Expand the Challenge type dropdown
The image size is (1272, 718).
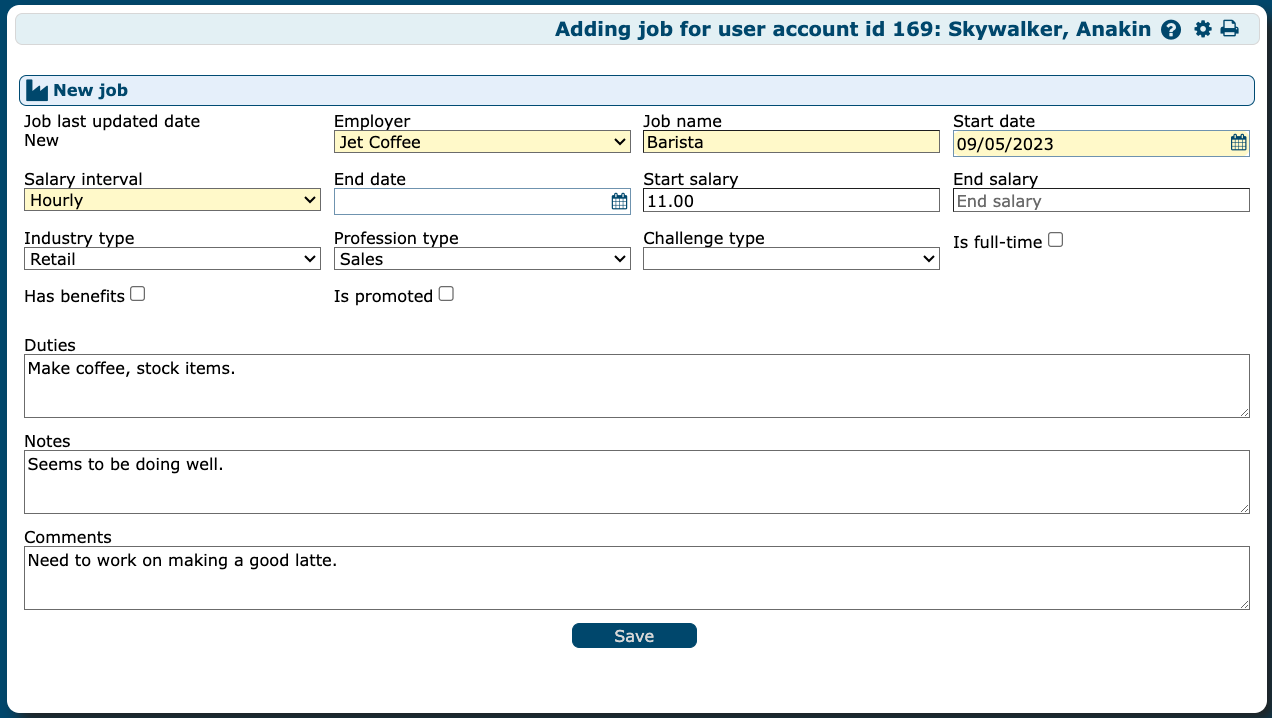(x=791, y=258)
